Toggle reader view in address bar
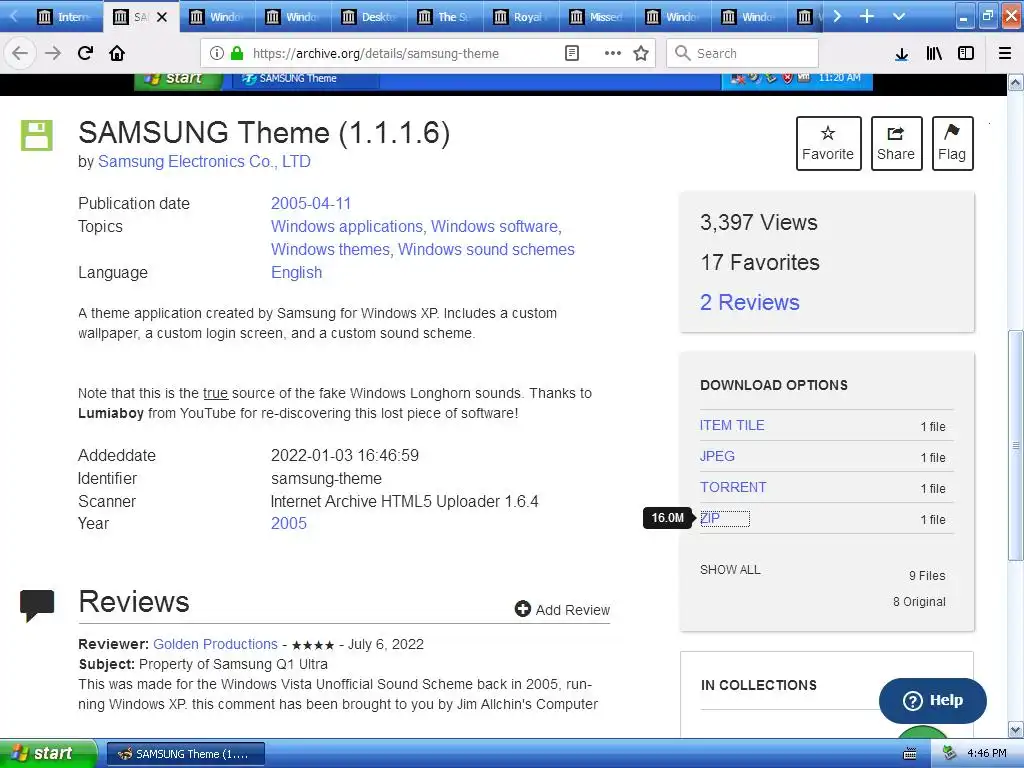This screenshot has height=768, width=1024. point(571,54)
